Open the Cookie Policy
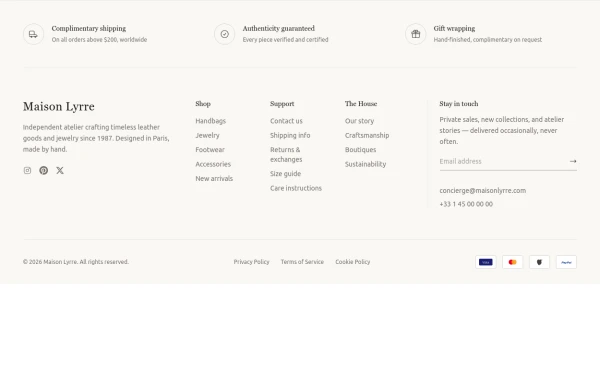Screen dimensions: 600x384 [352, 262]
